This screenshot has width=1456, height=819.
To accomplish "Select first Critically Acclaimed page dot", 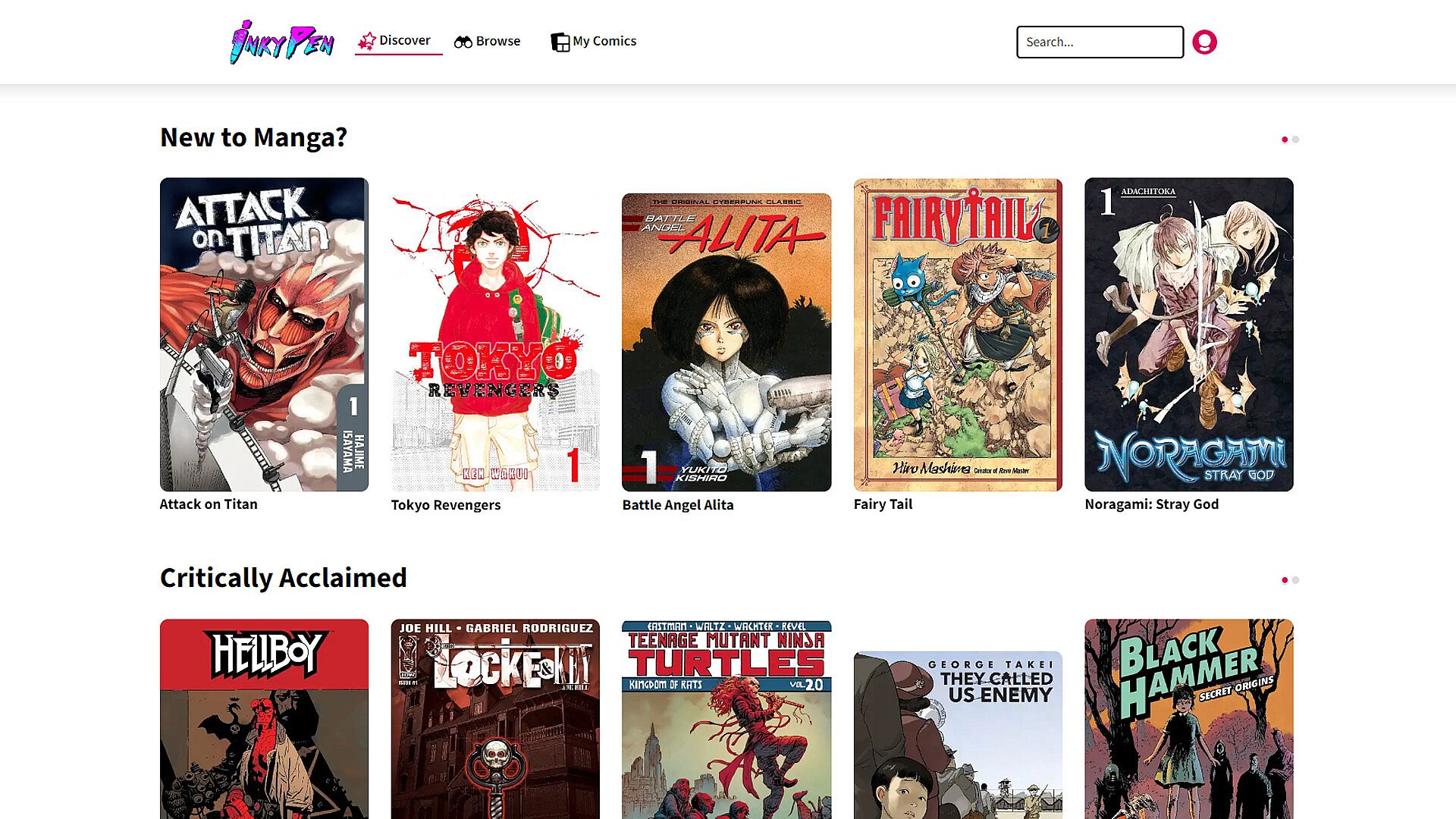I will coord(1285,580).
